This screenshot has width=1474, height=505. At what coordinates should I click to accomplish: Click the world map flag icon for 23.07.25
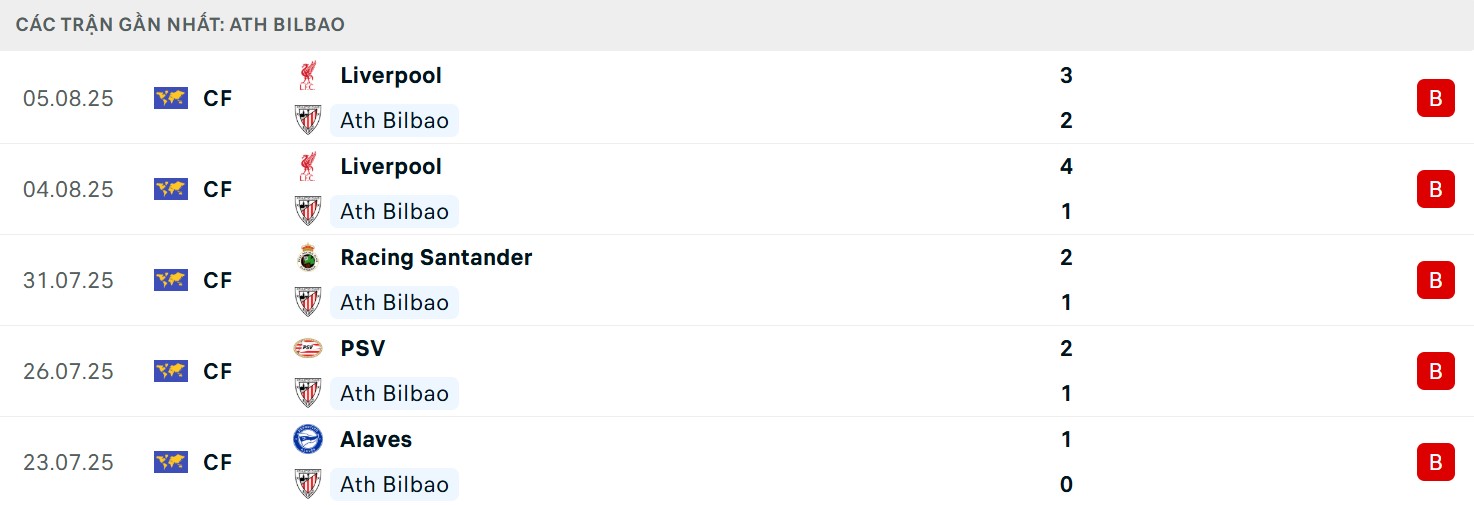coord(171,462)
